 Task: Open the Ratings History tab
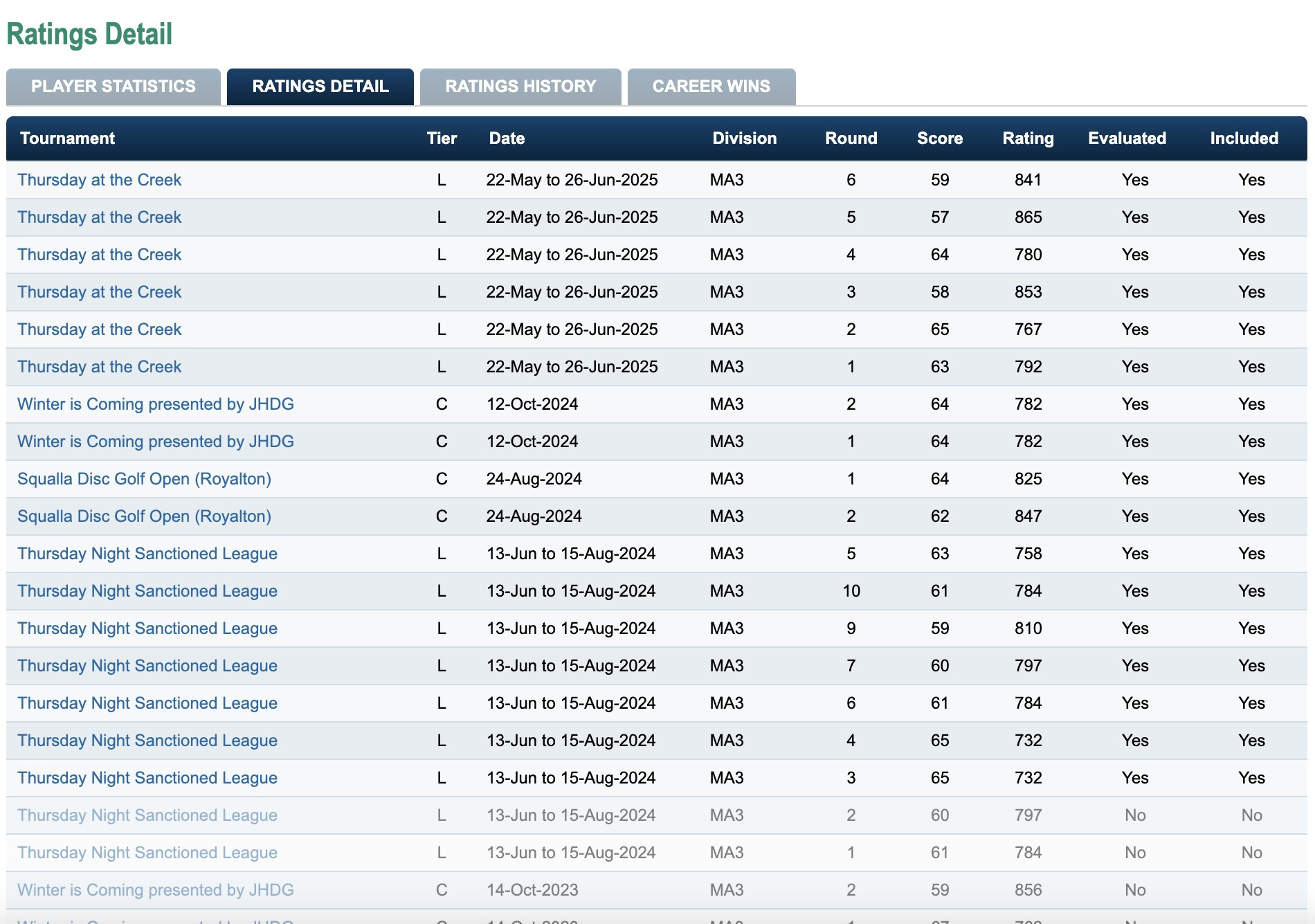(x=520, y=87)
